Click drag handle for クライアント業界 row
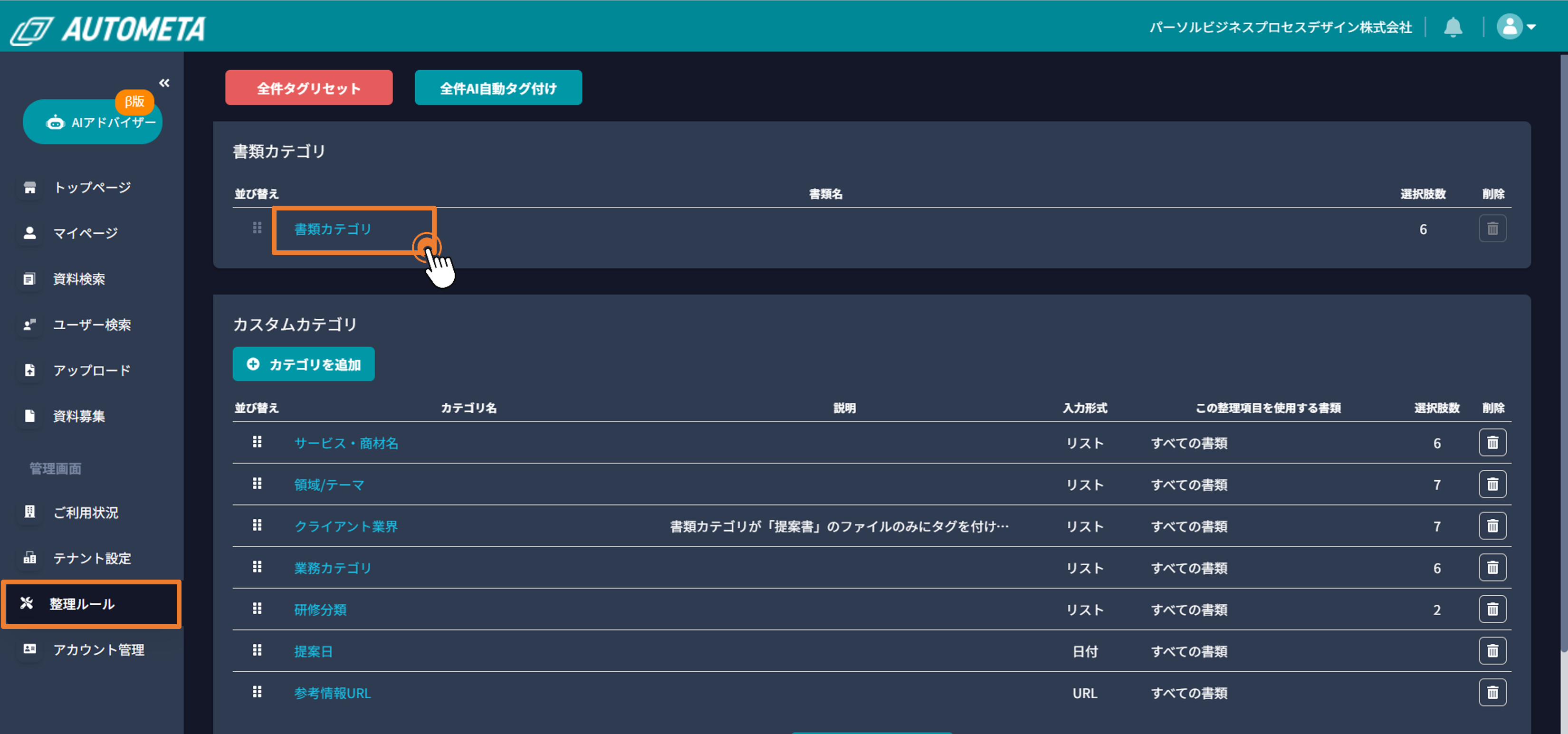Screen dimensions: 1568x734 (257, 524)
